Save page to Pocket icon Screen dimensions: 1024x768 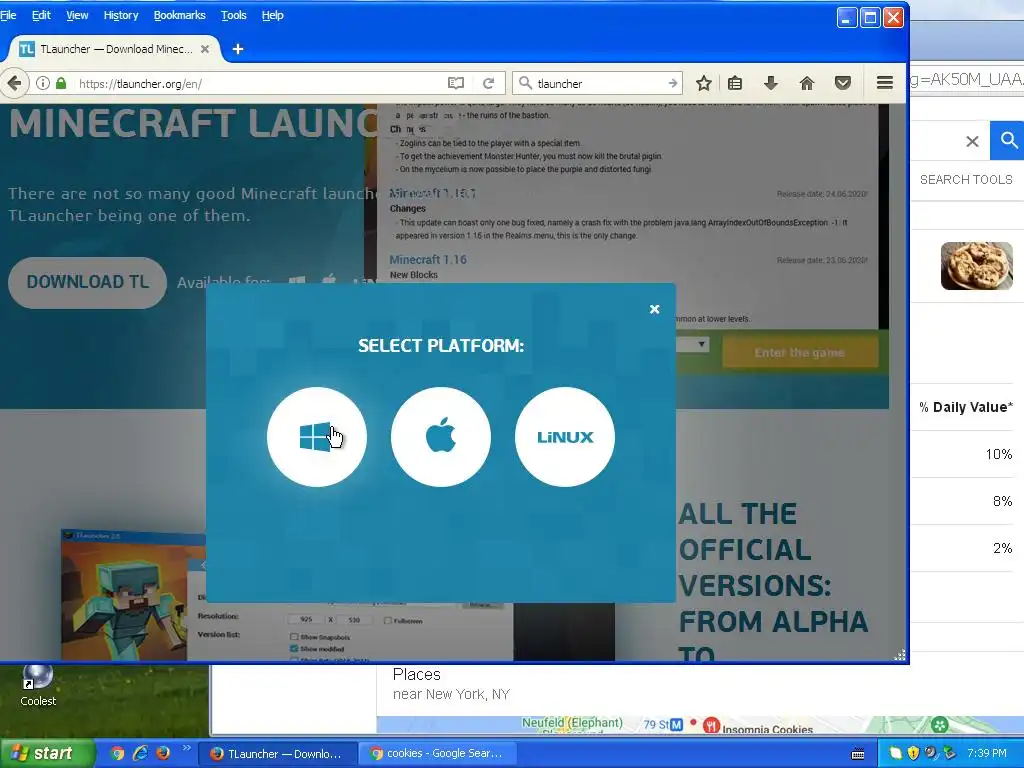pos(843,83)
